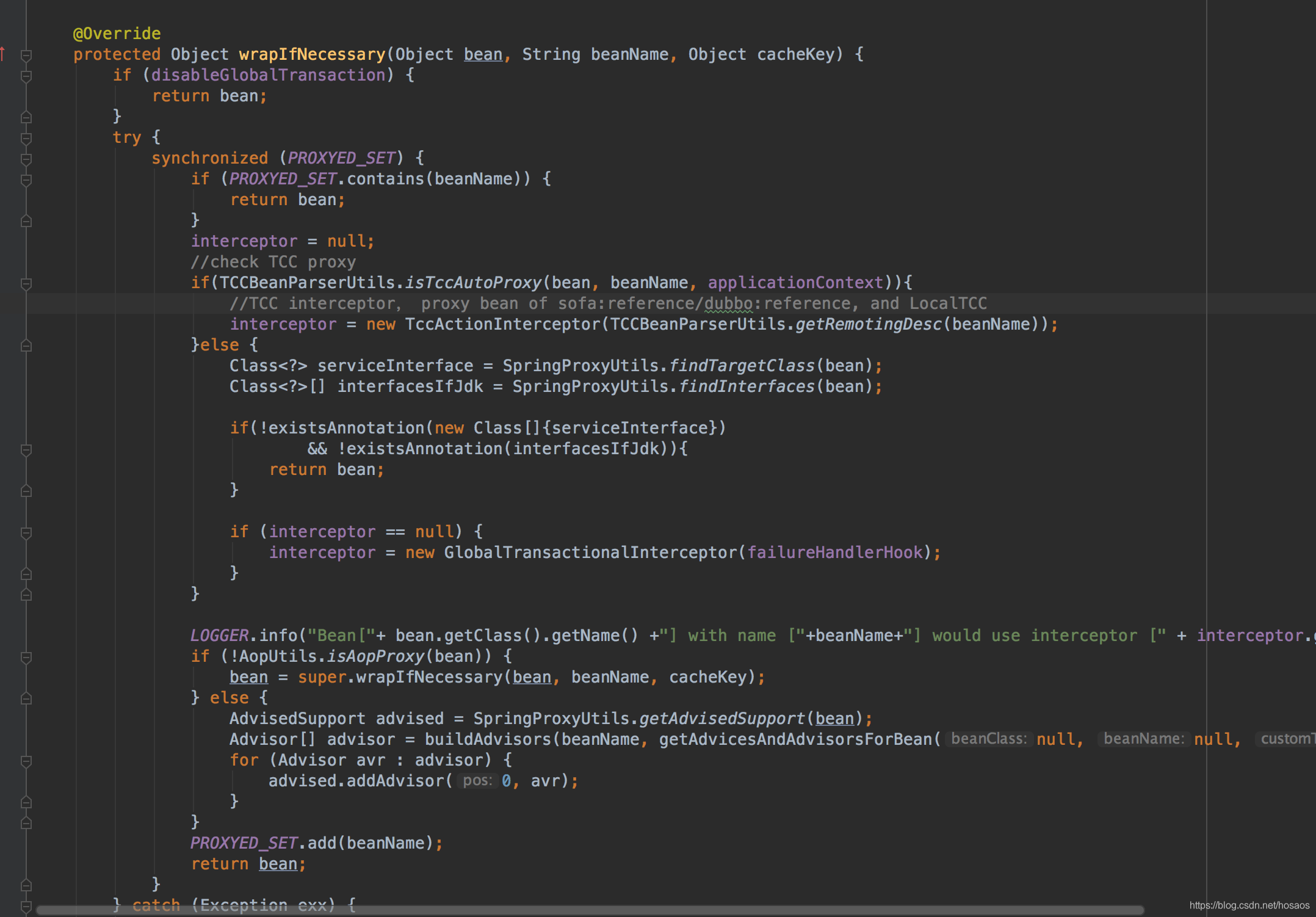Image resolution: width=1316 pixels, height=917 pixels.
Task: Fold the if (!AopUtils.isAopProxy(bean)) block
Action: click(26, 657)
